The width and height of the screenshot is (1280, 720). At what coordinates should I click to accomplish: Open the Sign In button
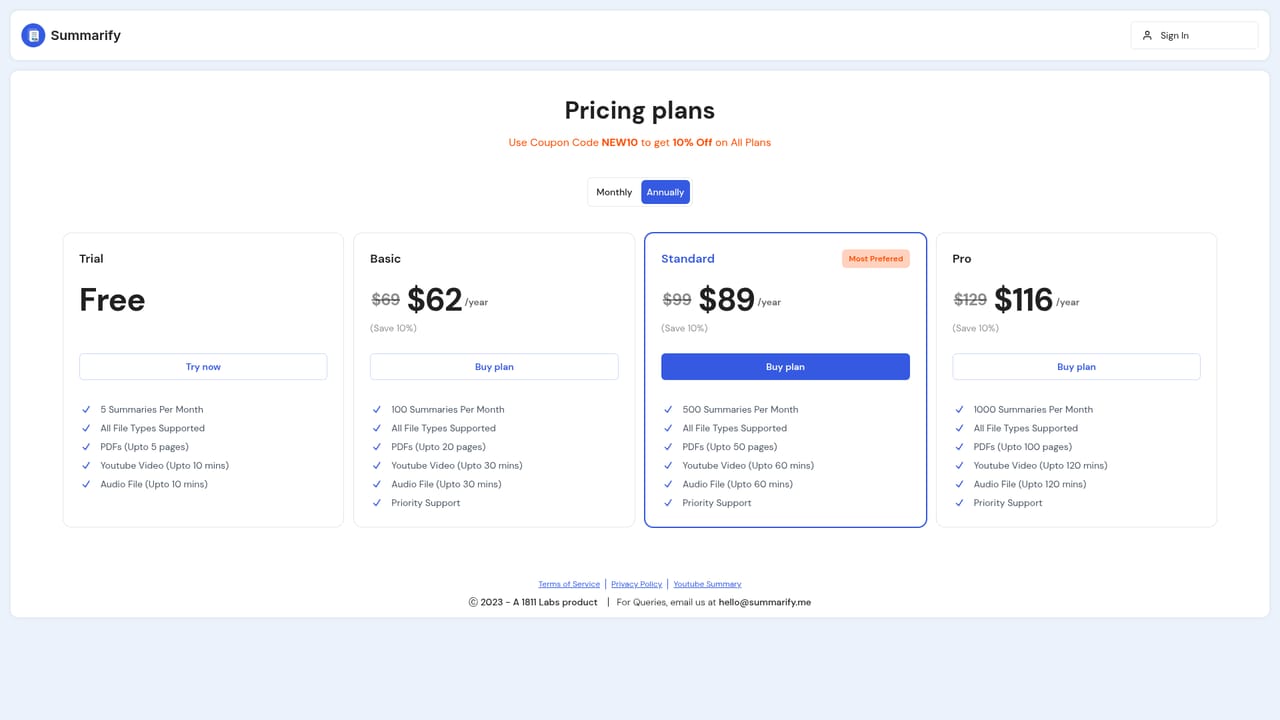pos(1194,36)
